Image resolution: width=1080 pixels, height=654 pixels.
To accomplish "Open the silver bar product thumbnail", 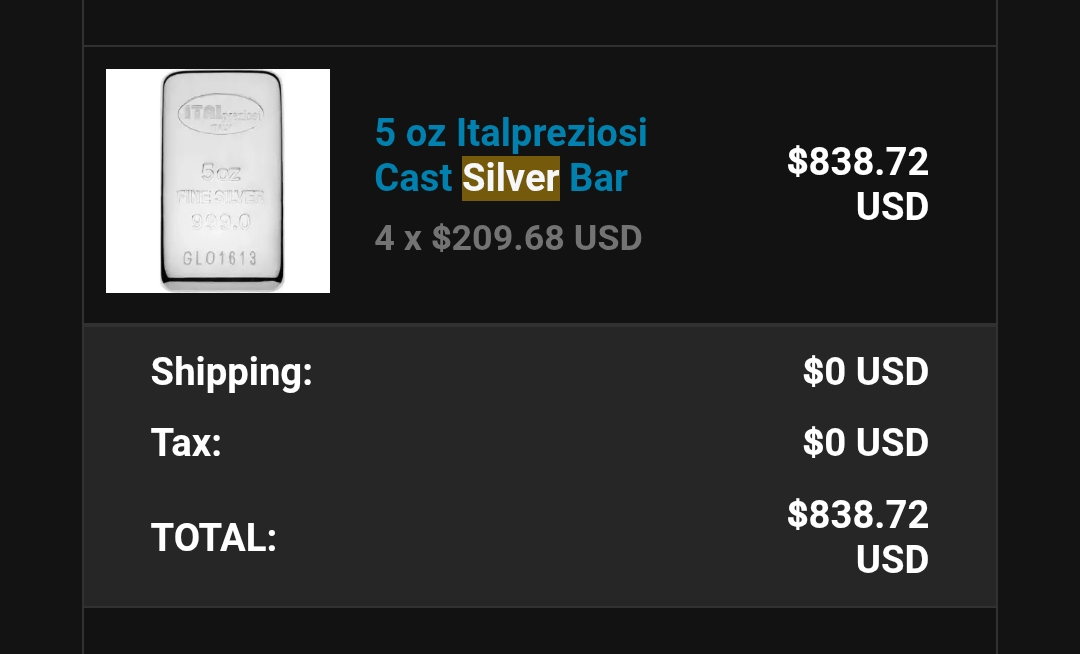I will (218, 181).
